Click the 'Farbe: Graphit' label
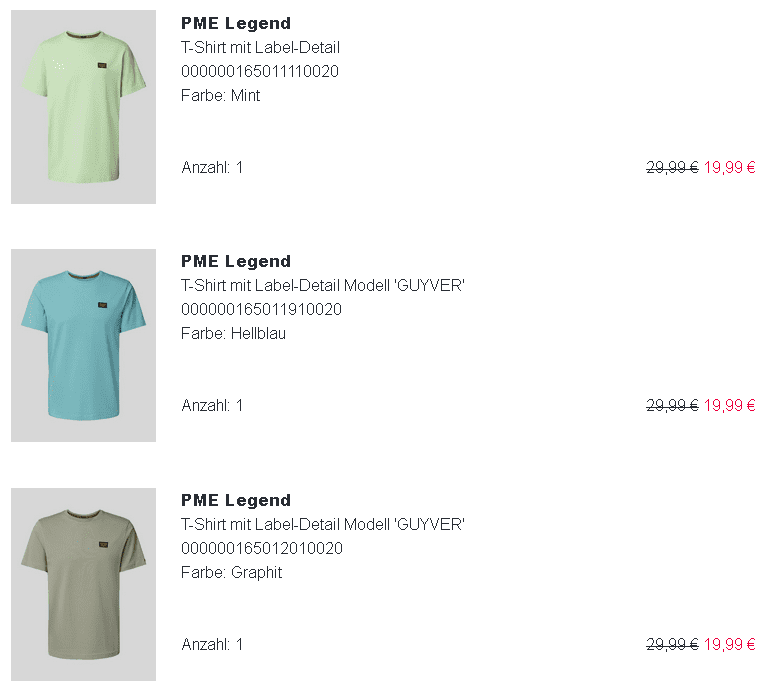The height and width of the screenshot is (692, 782). point(232,572)
